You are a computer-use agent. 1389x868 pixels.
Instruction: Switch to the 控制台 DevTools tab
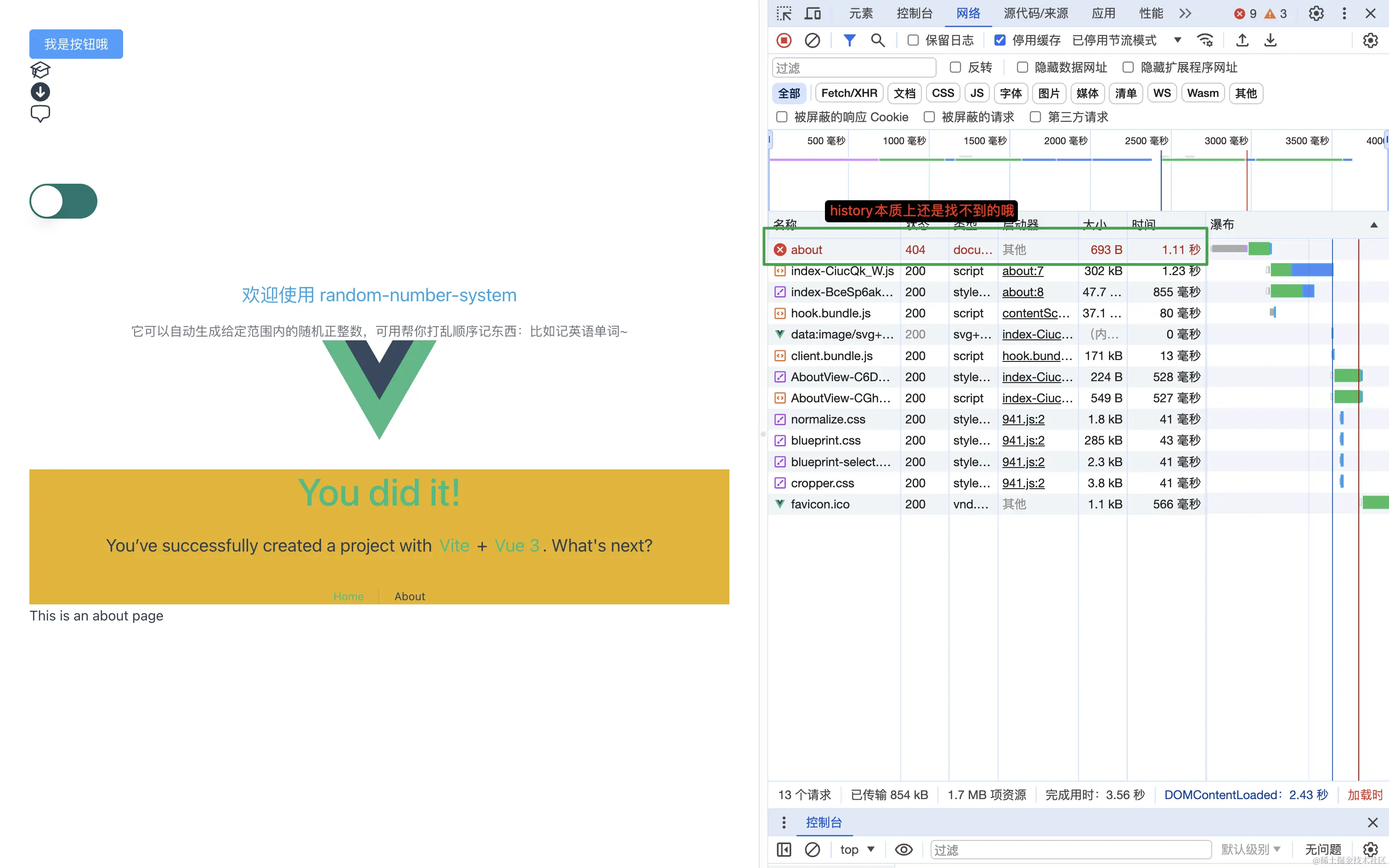[x=914, y=13]
